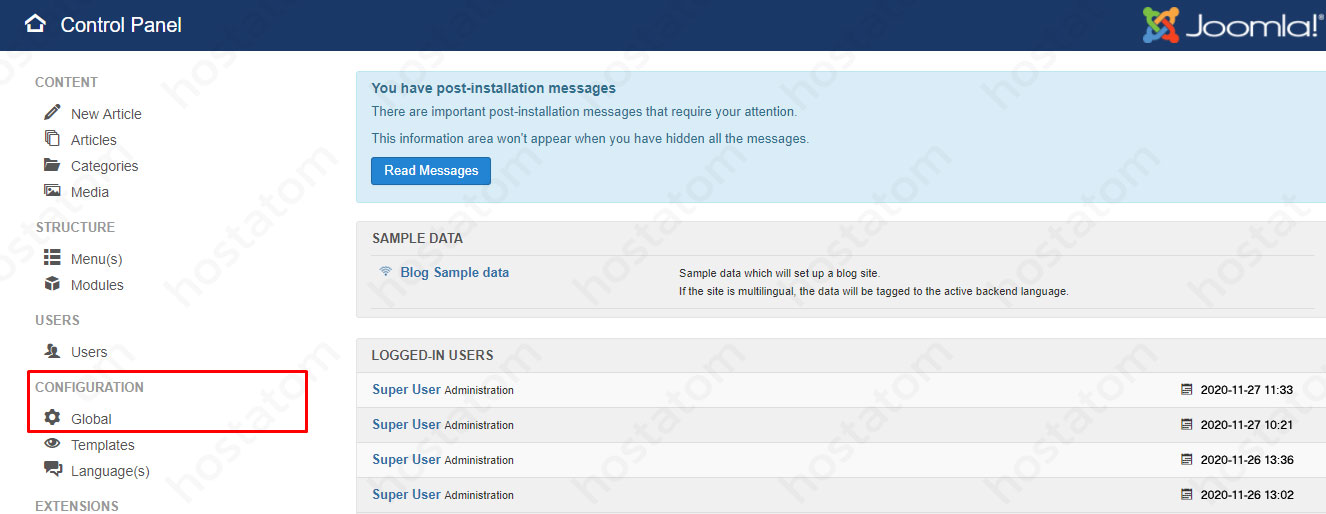Open the Articles menu item

coord(93,140)
